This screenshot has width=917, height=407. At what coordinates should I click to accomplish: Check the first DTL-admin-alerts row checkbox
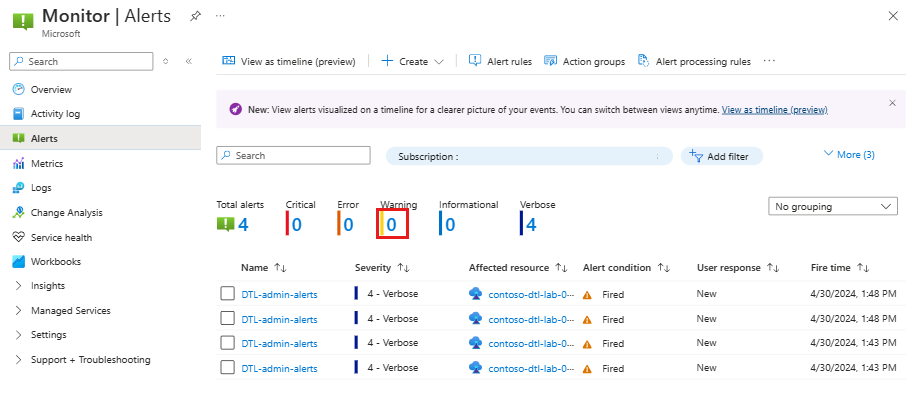pos(227,294)
